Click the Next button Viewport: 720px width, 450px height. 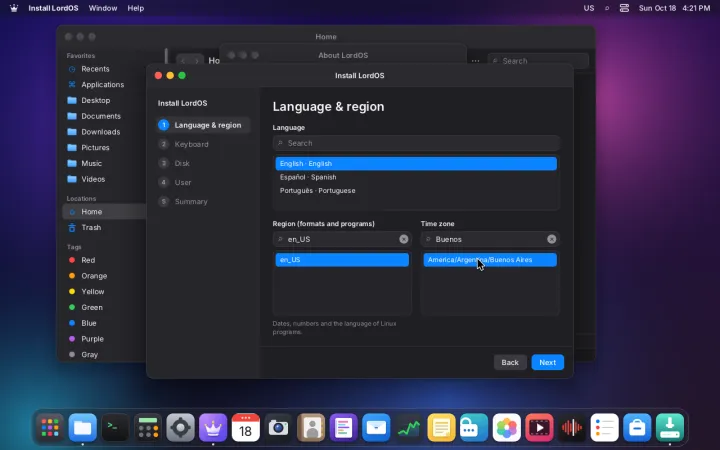[547, 362]
